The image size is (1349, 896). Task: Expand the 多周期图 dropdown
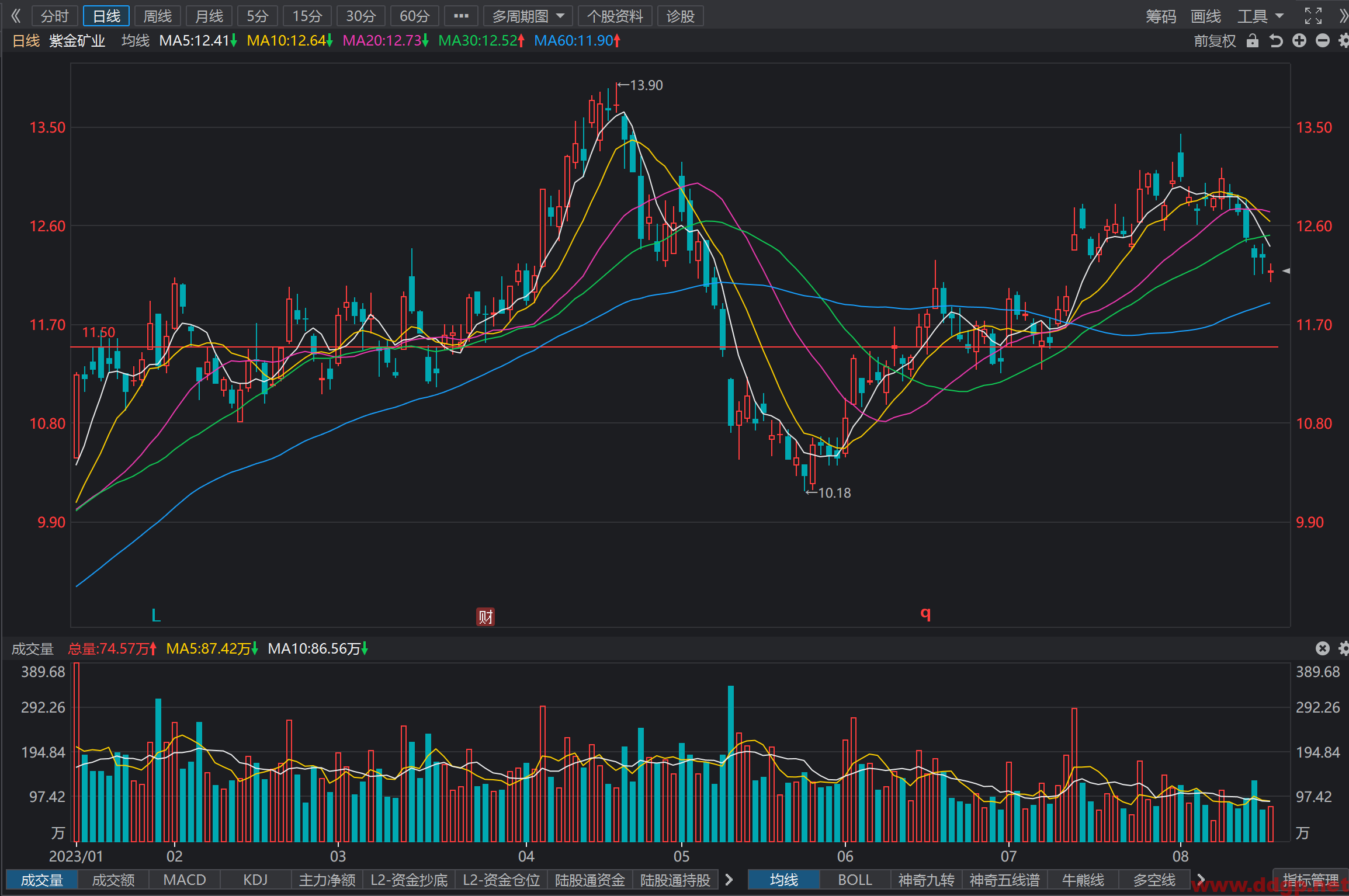pos(528,16)
